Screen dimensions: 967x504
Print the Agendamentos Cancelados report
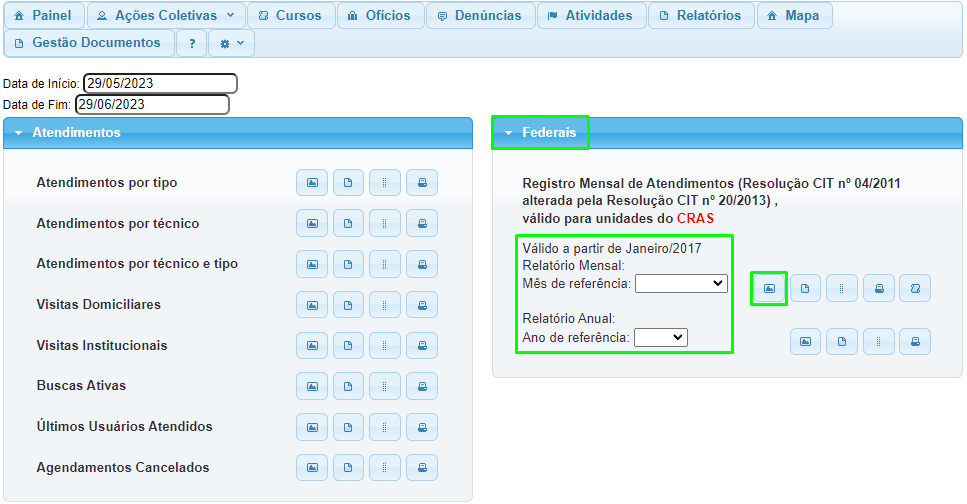click(422, 468)
